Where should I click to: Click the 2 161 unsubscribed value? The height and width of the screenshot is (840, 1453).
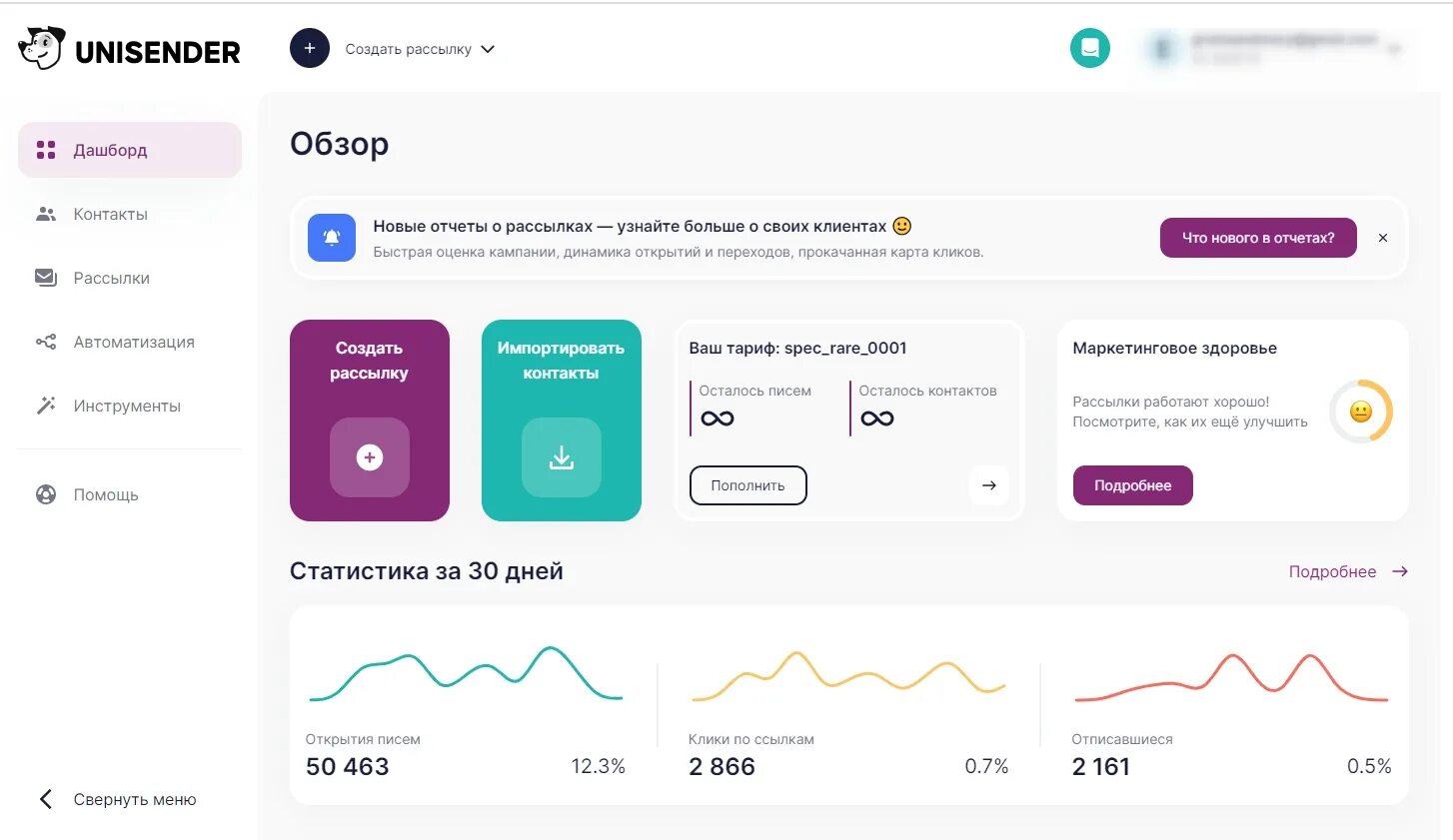[1100, 767]
